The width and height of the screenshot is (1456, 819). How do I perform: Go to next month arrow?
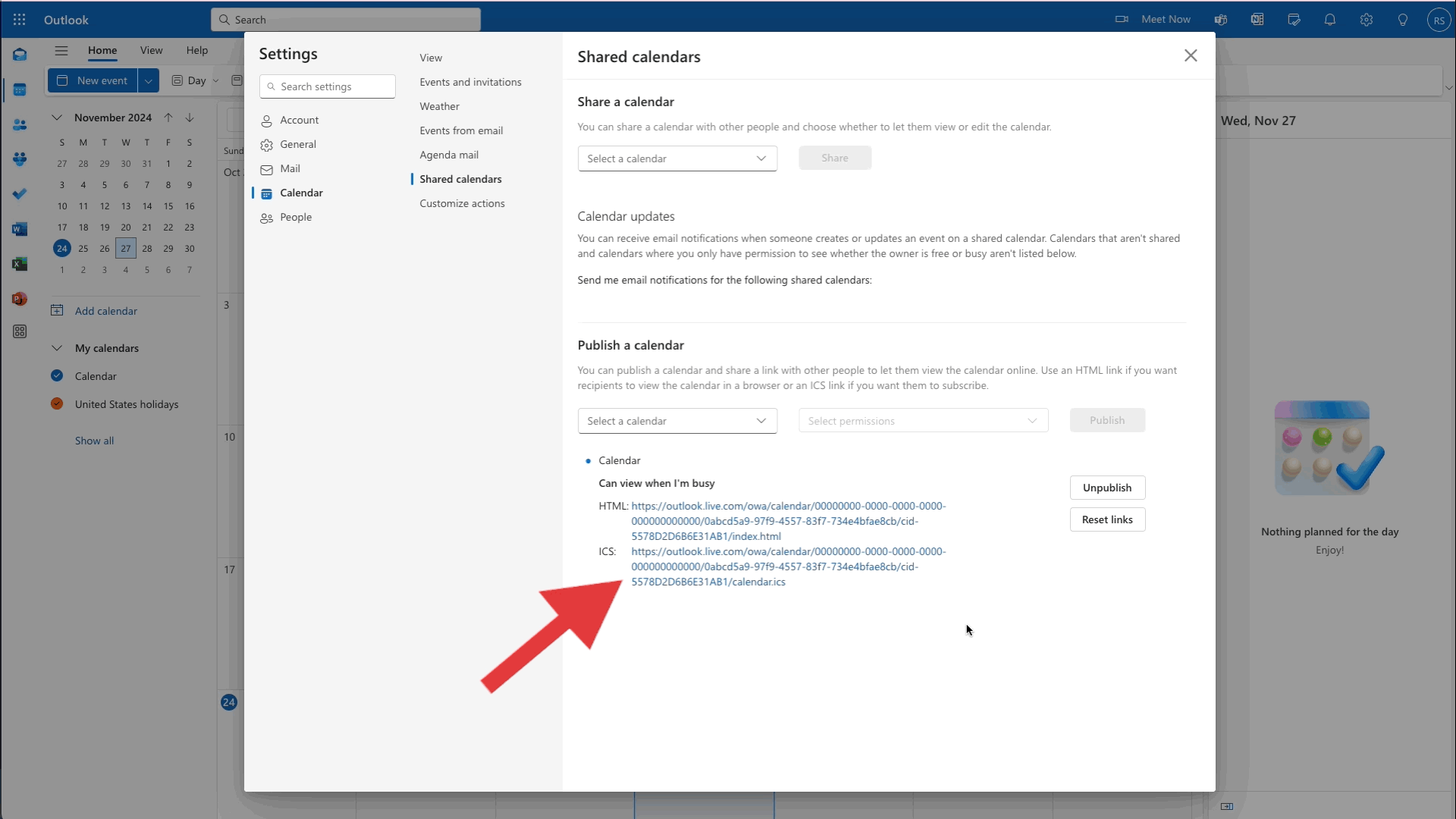(190, 118)
